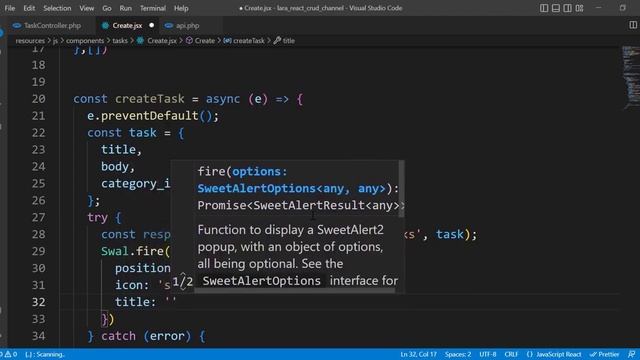Click the minimap code overview
The image size is (640, 360).
[x=630, y=78]
